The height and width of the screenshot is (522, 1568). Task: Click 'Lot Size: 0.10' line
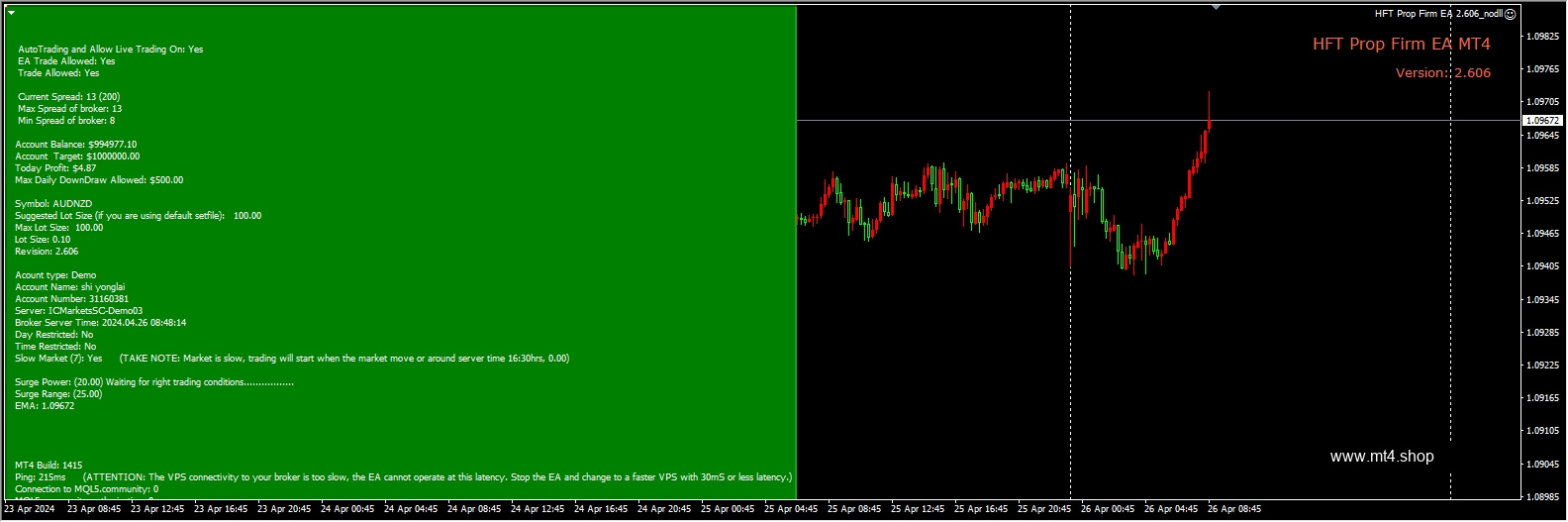[43, 240]
